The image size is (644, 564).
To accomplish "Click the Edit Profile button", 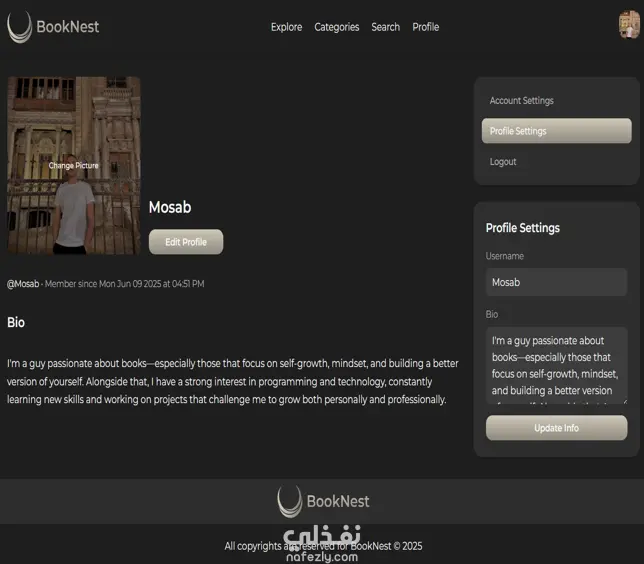I will (186, 242).
